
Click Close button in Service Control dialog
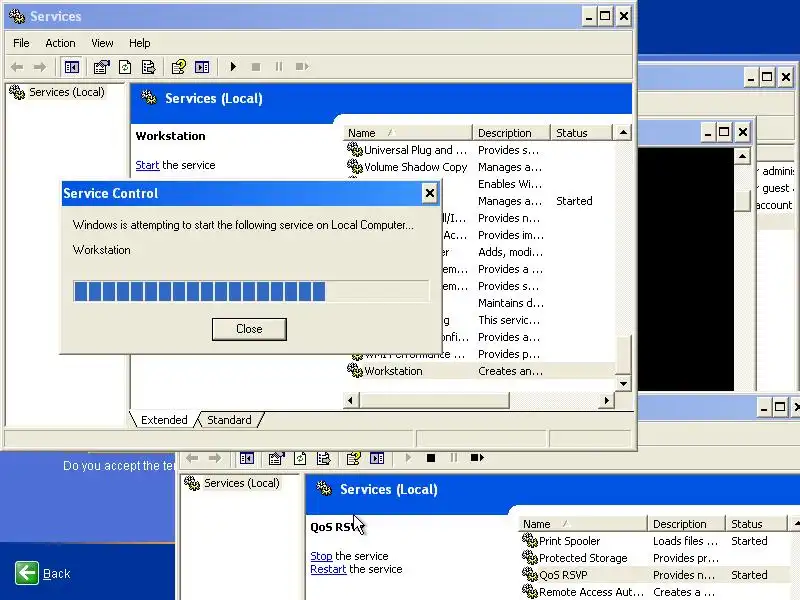(249, 329)
